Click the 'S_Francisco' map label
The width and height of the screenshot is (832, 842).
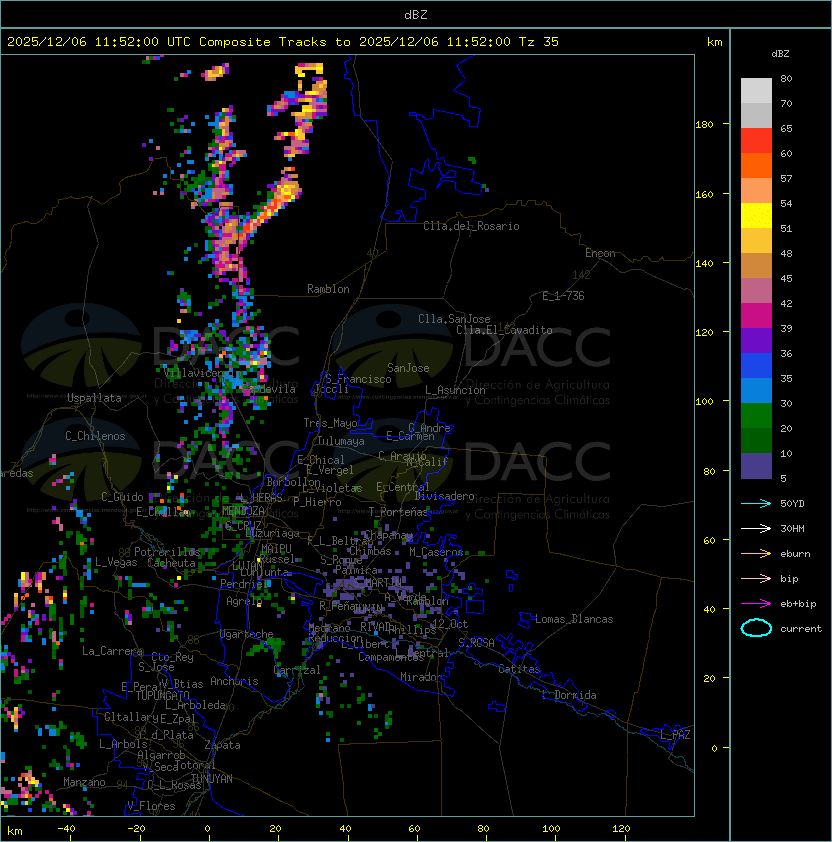(358, 379)
